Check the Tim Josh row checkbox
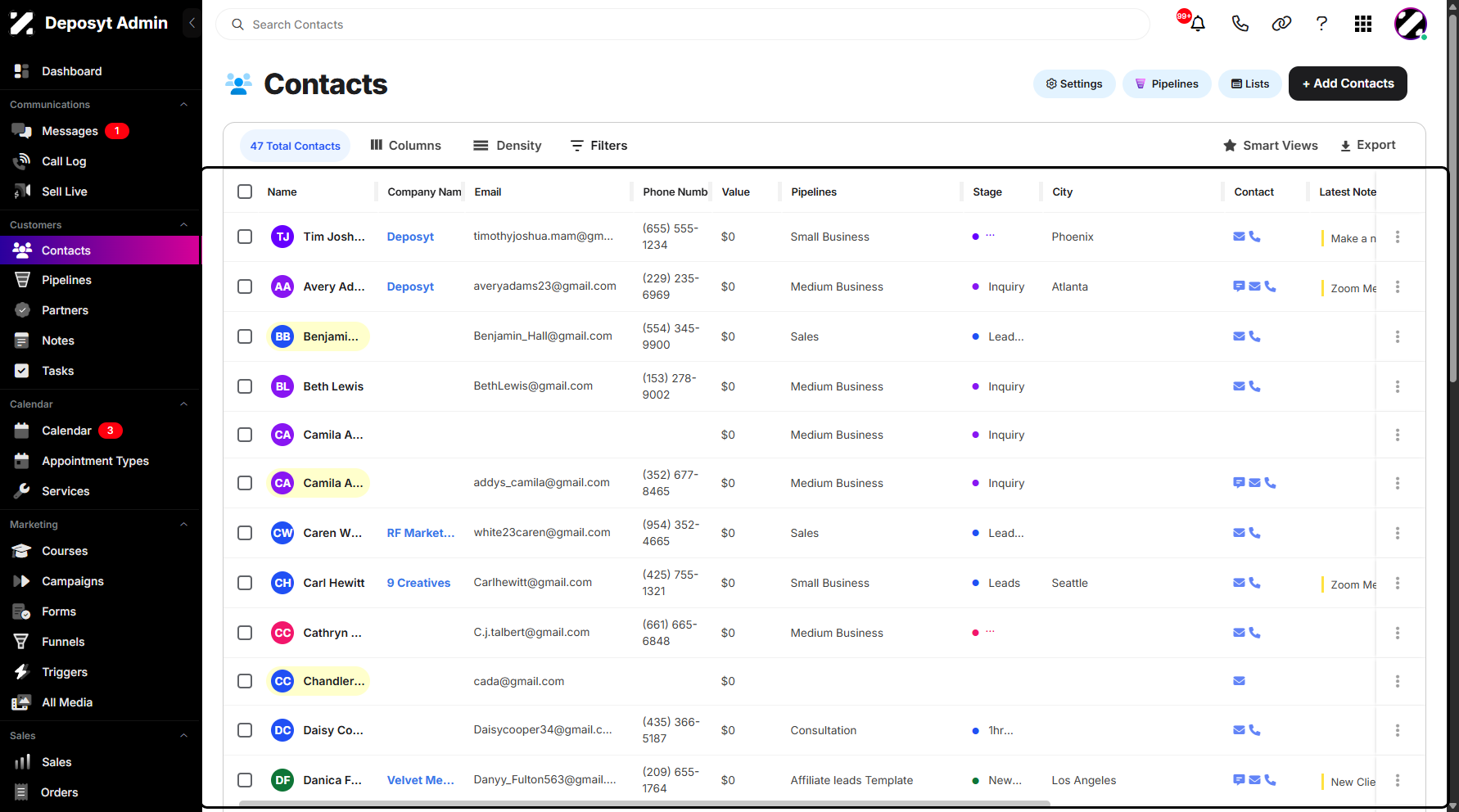 pyautogui.click(x=245, y=237)
